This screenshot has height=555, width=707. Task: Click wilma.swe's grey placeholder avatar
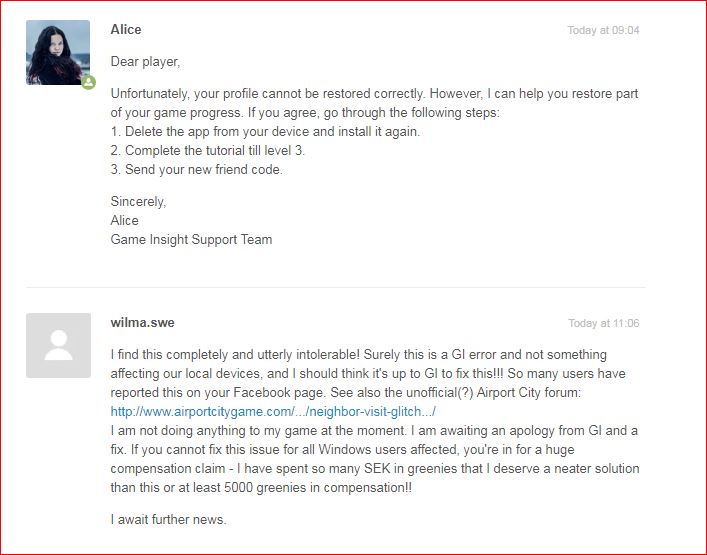[x=57, y=345]
